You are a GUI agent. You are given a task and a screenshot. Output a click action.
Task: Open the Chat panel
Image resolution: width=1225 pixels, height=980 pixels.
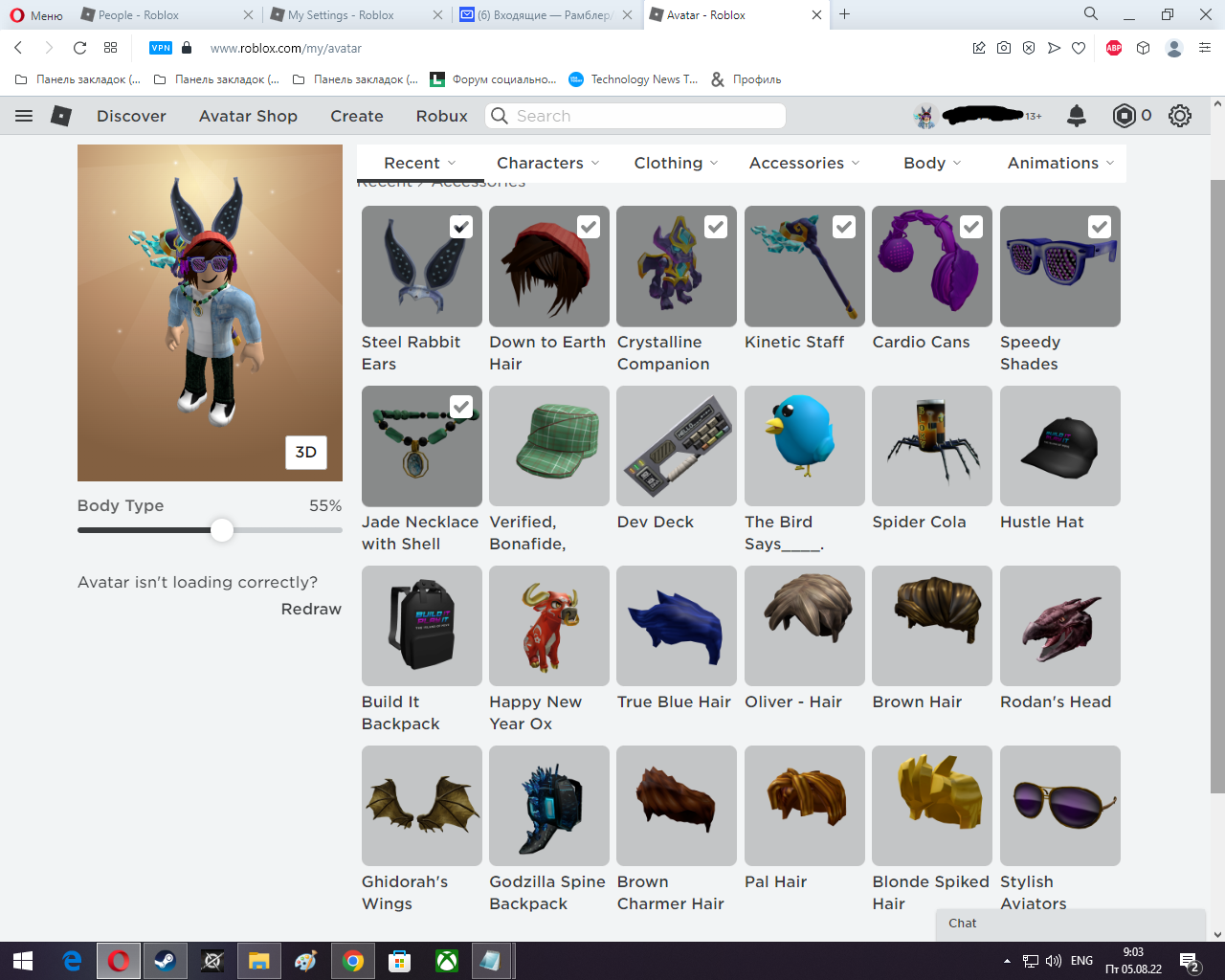[1070, 924]
